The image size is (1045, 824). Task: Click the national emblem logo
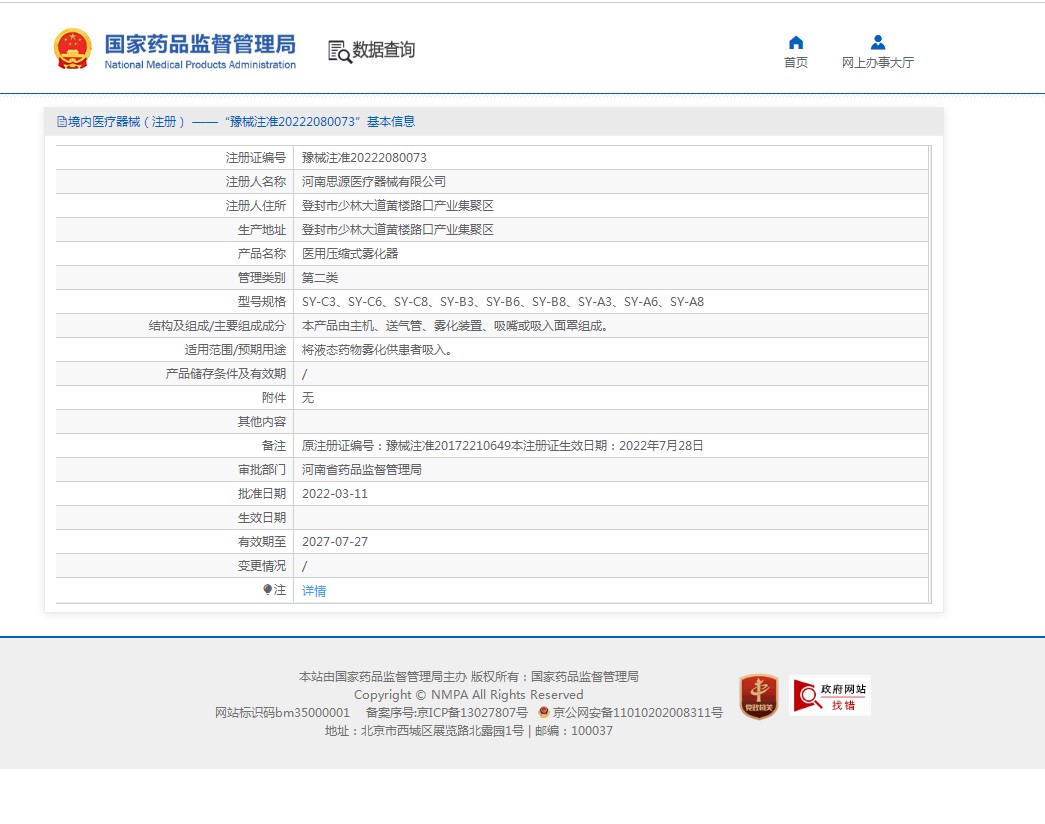72,49
